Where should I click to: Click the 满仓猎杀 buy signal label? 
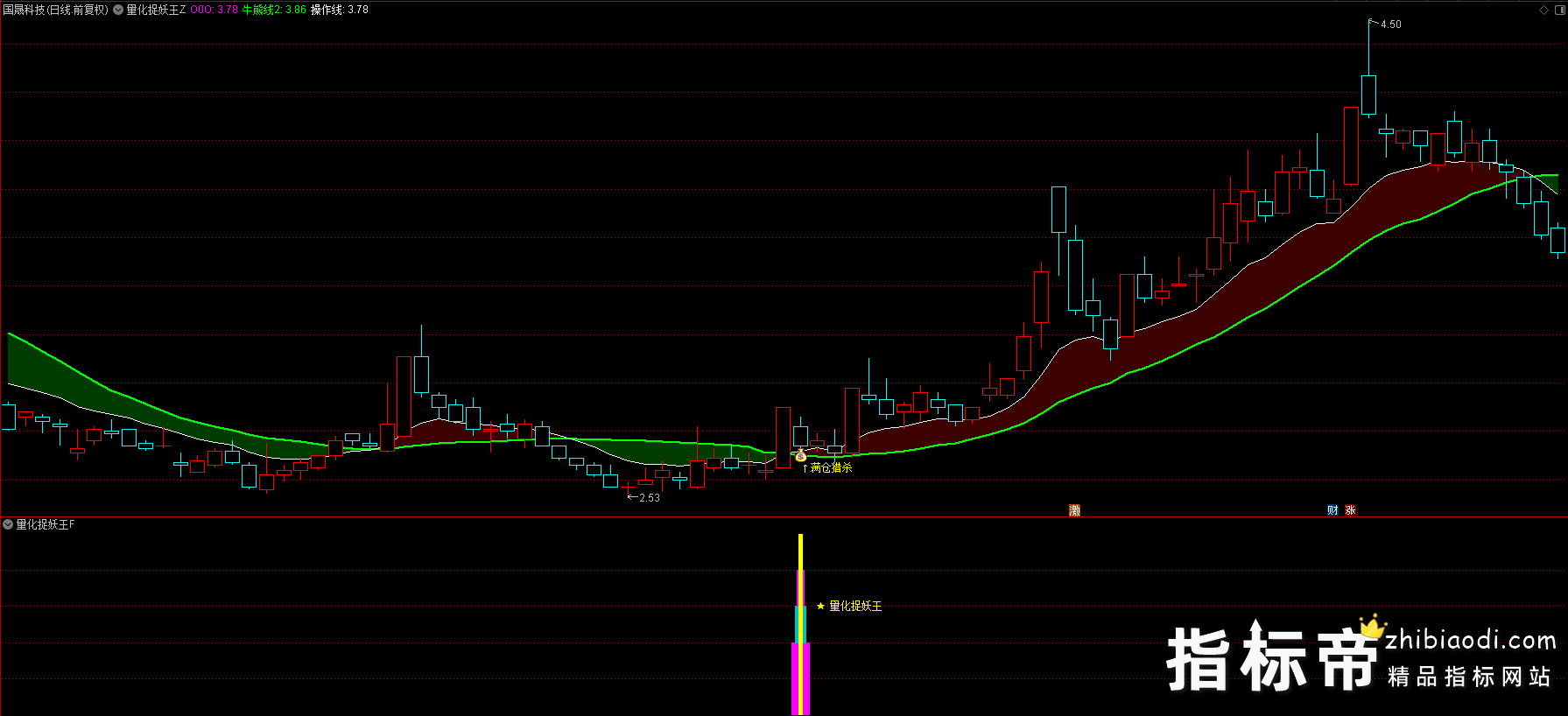(x=831, y=468)
